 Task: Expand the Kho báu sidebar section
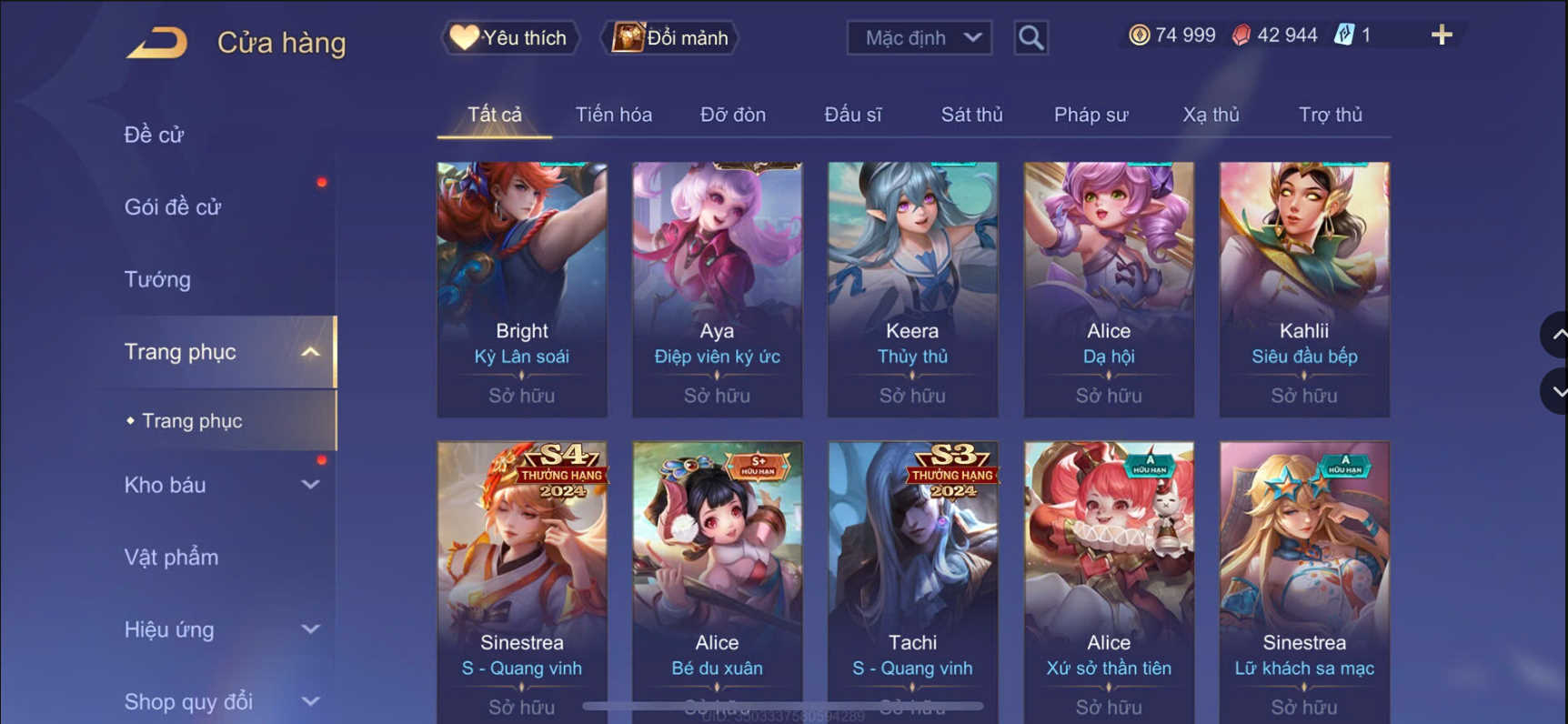click(310, 485)
